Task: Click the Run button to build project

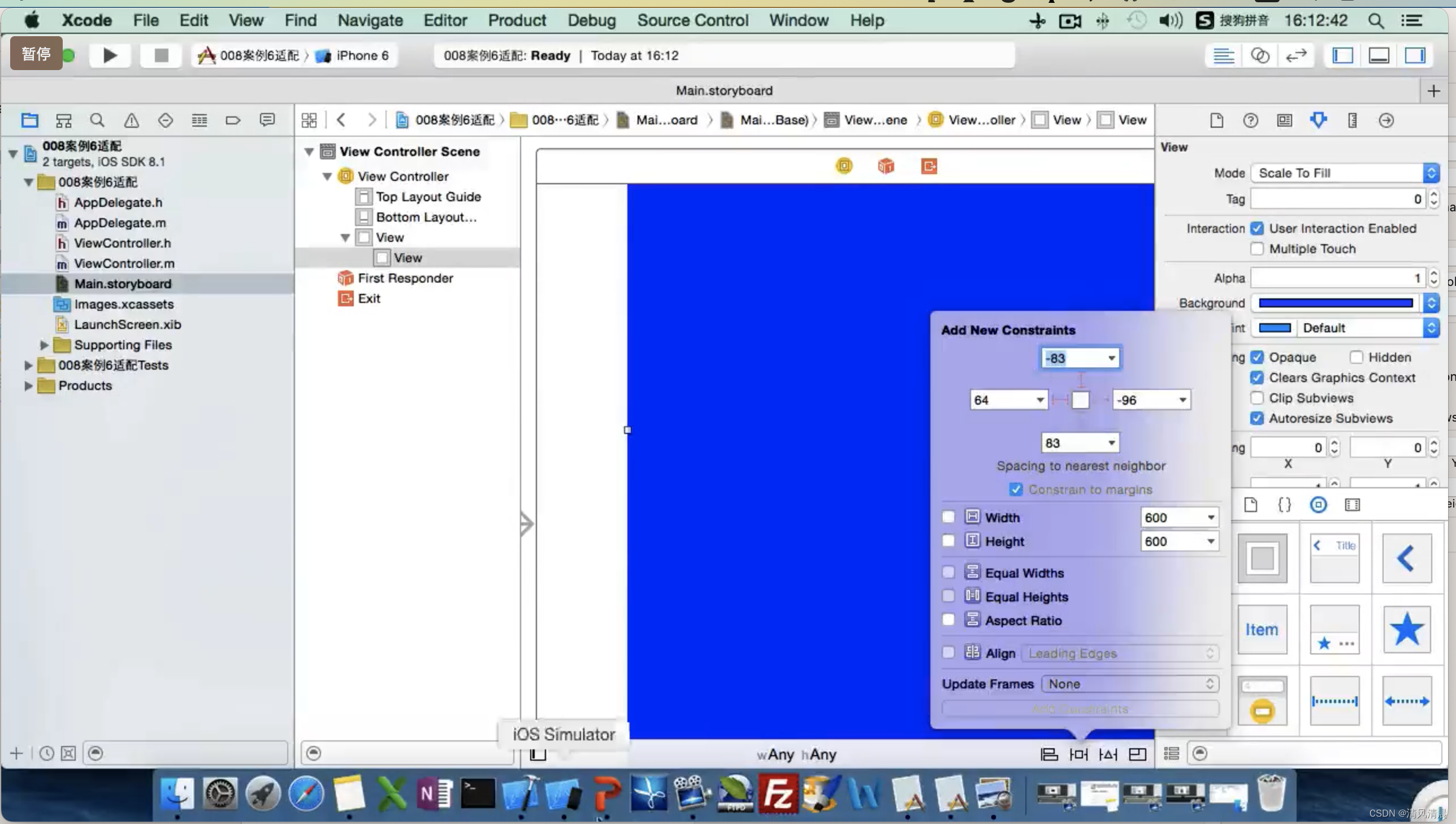Action: (108, 55)
